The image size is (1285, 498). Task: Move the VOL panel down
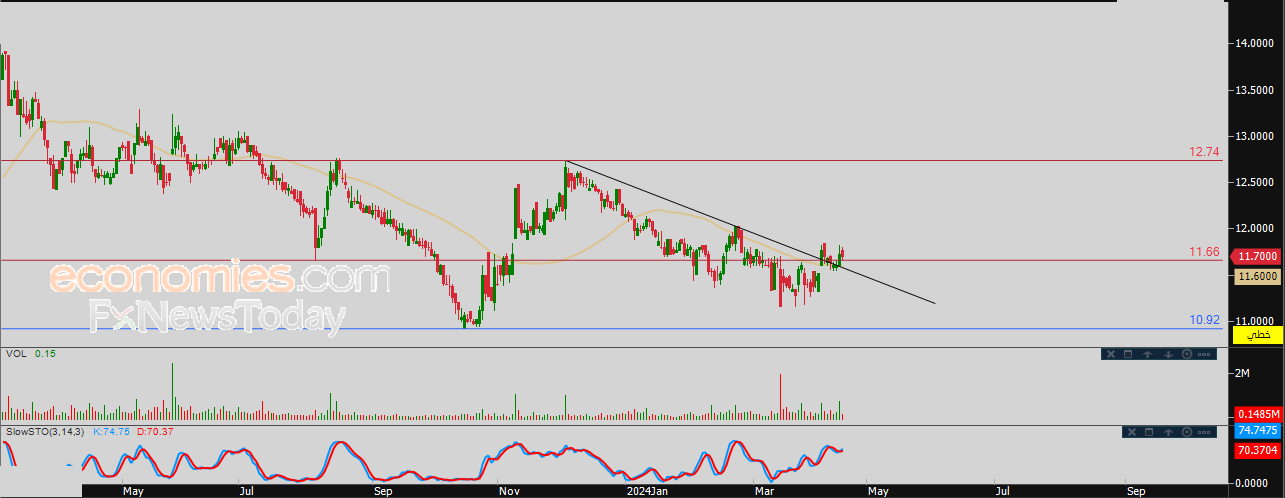coord(1168,353)
